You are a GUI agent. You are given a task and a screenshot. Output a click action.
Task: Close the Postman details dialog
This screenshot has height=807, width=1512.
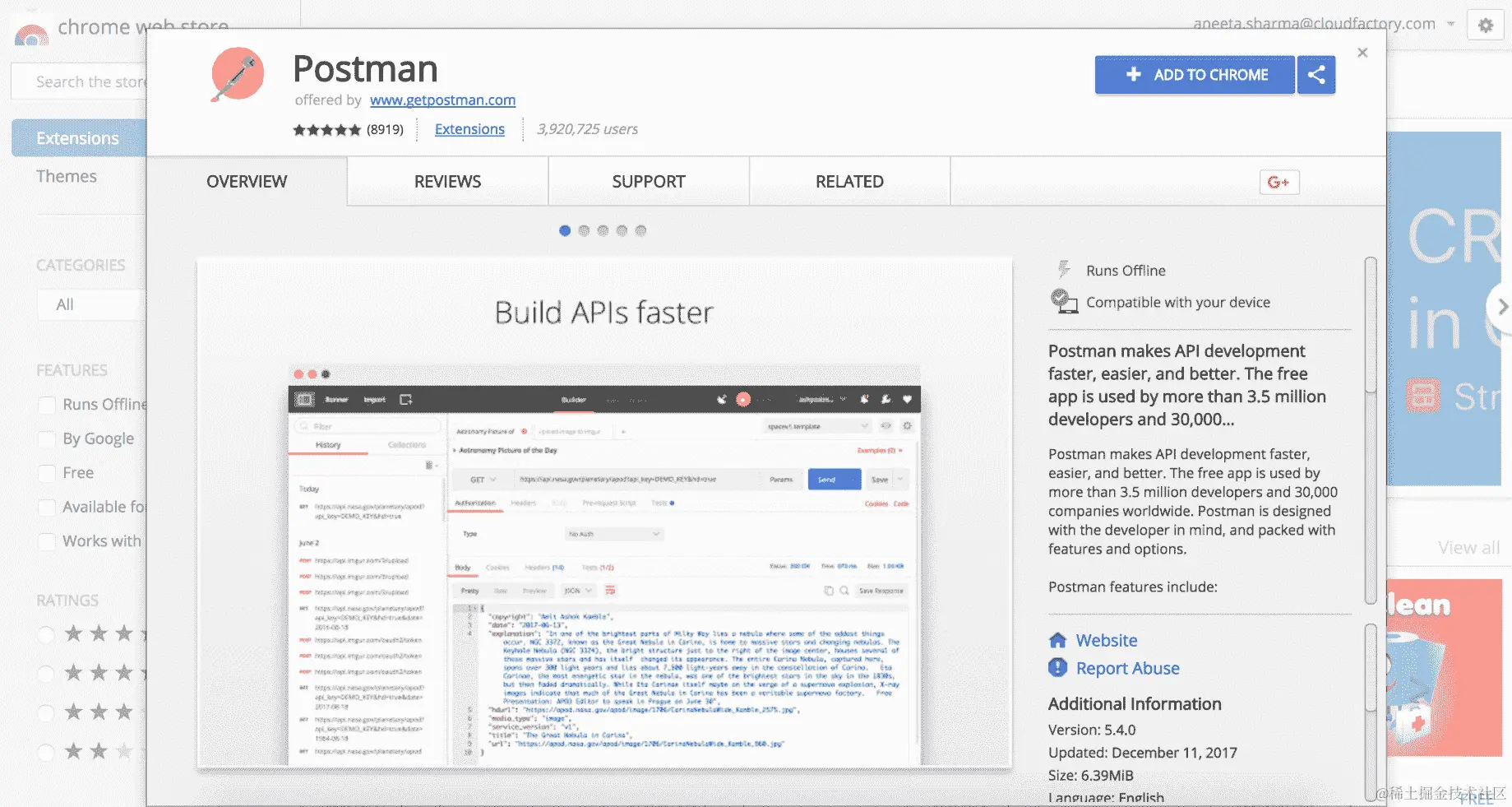click(1362, 53)
